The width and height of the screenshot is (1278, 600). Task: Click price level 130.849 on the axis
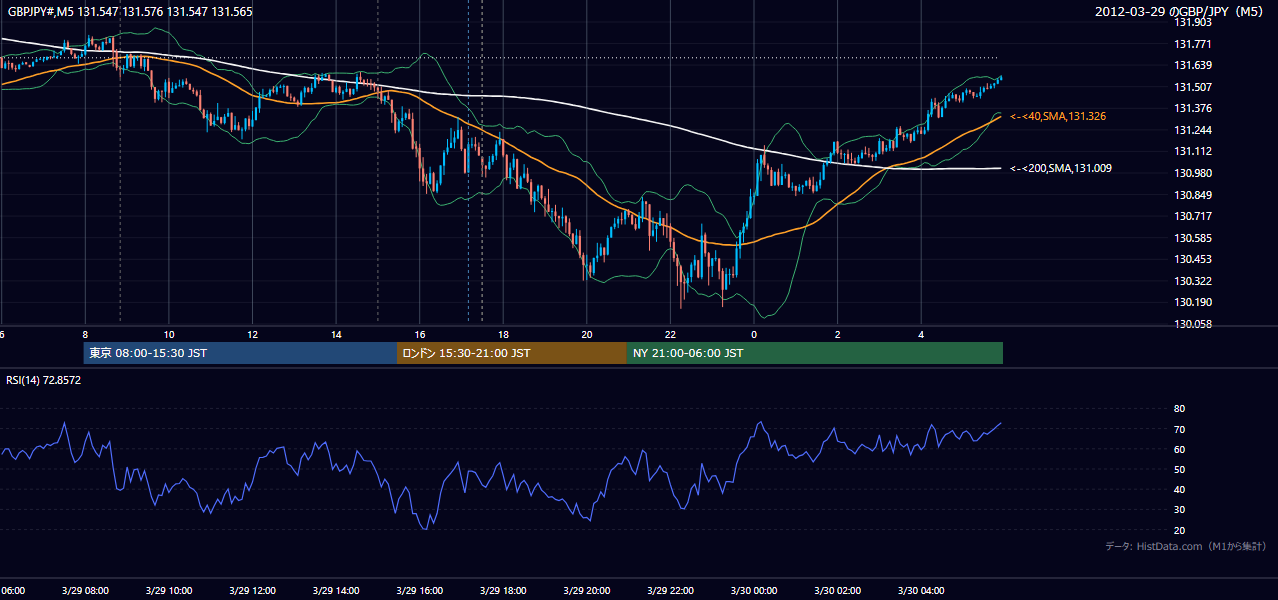(1193, 195)
